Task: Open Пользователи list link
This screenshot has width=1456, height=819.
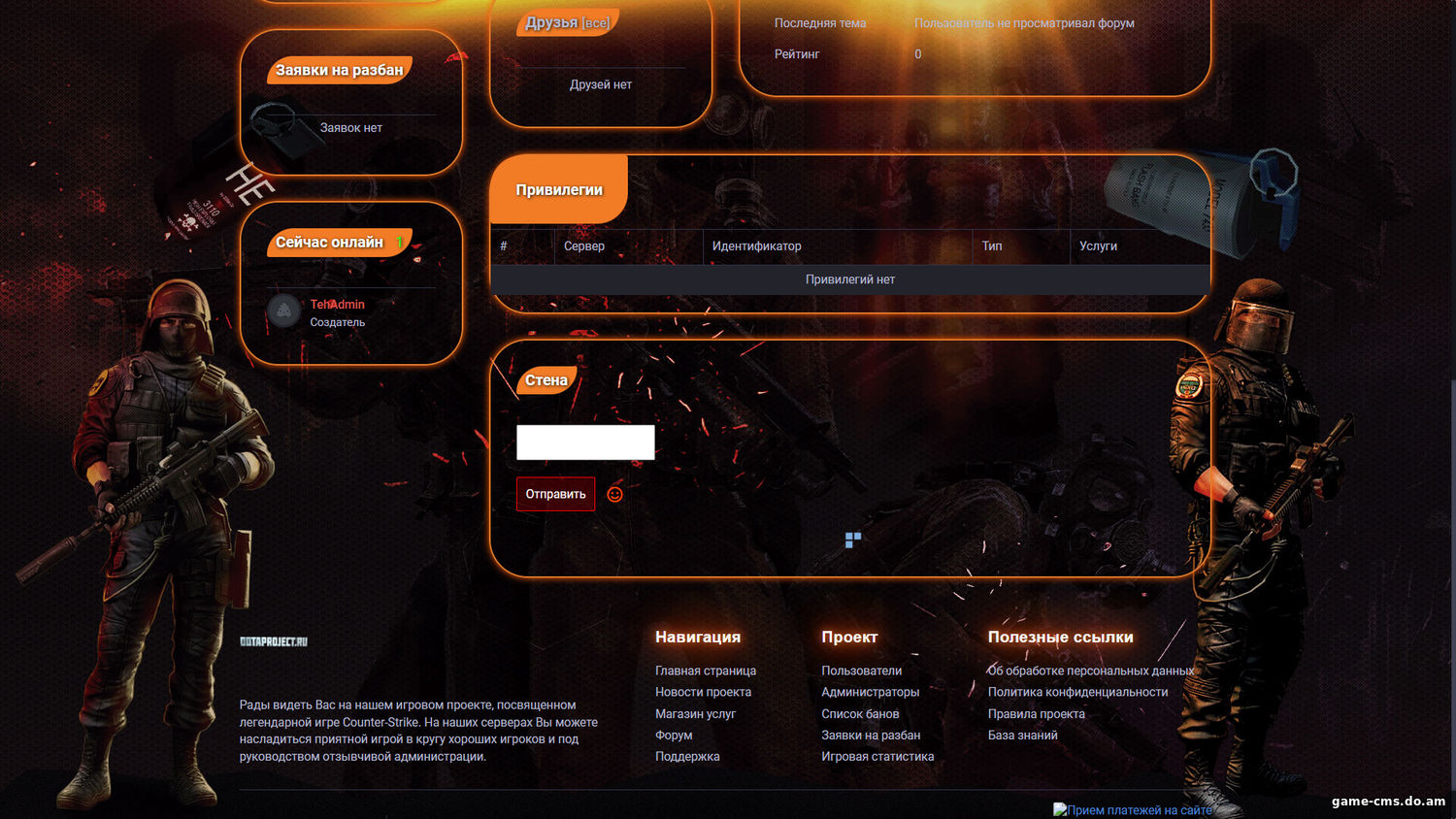Action: coord(861,671)
